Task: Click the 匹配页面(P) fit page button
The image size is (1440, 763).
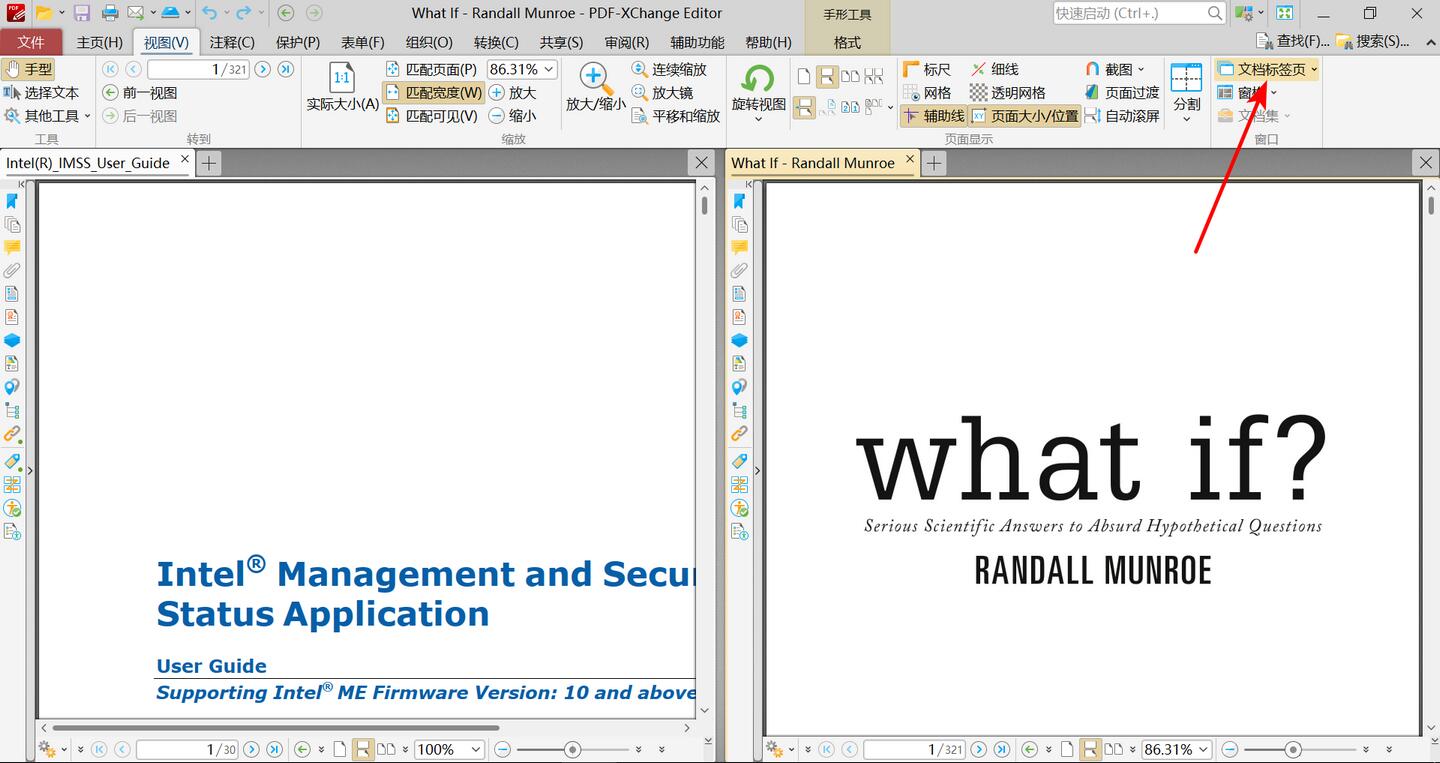Action: pyautogui.click(x=431, y=69)
